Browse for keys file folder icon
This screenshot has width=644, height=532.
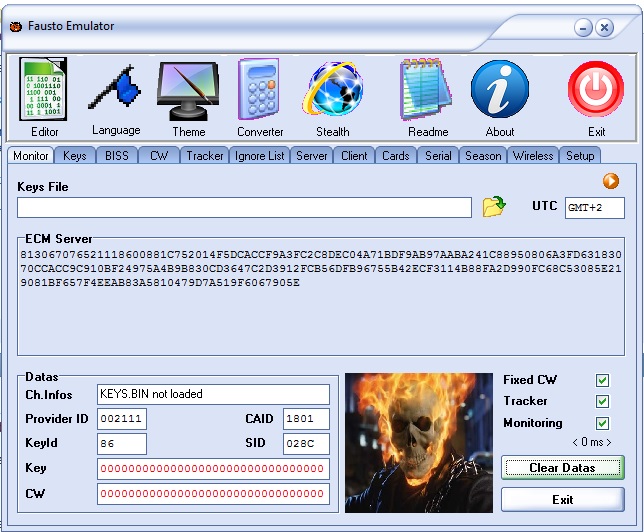click(494, 206)
